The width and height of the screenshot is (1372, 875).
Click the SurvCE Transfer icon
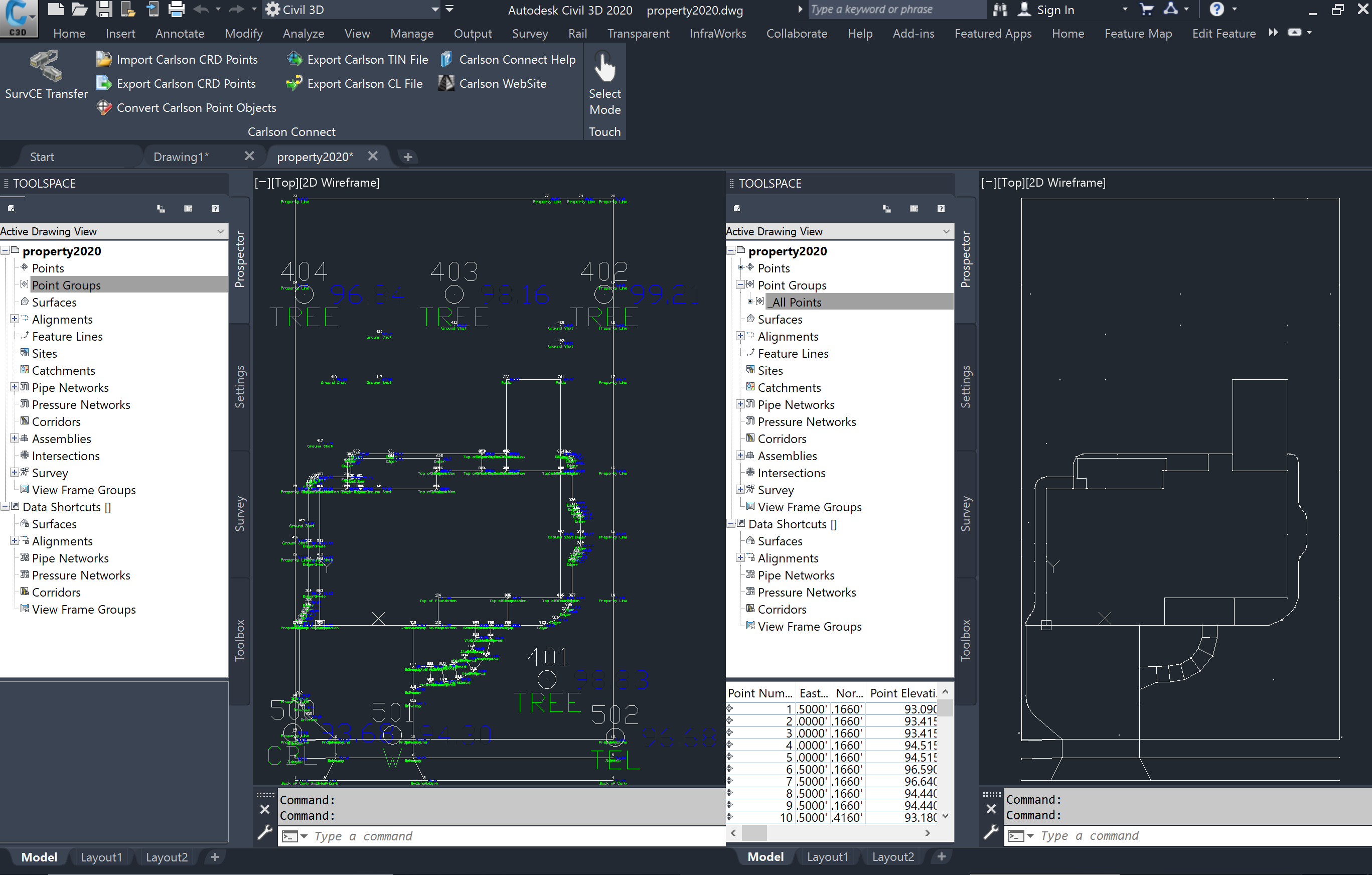(46, 67)
